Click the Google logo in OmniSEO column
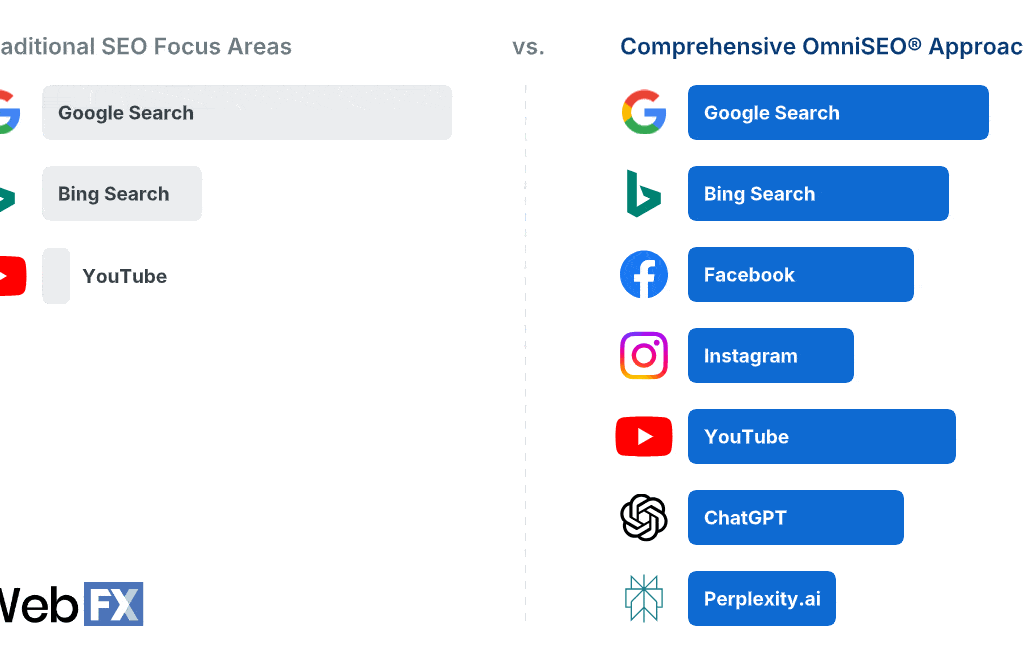1024x672 pixels. click(x=644, y=112)
